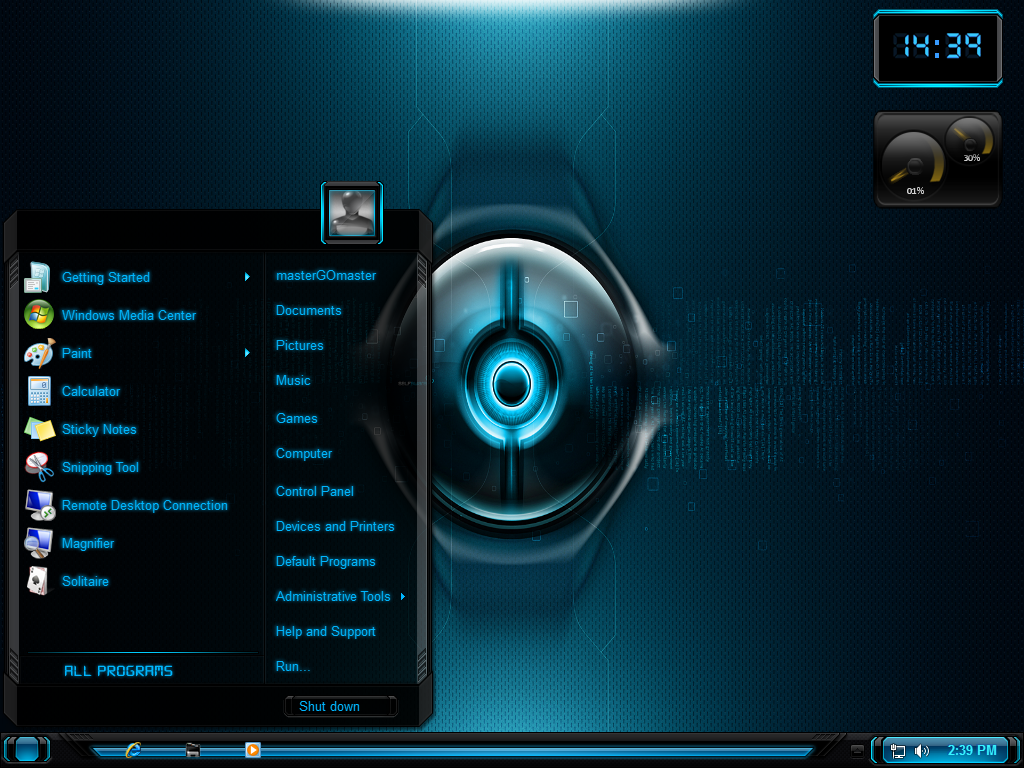
Task: Click the Shut down button
Action: 341,706
